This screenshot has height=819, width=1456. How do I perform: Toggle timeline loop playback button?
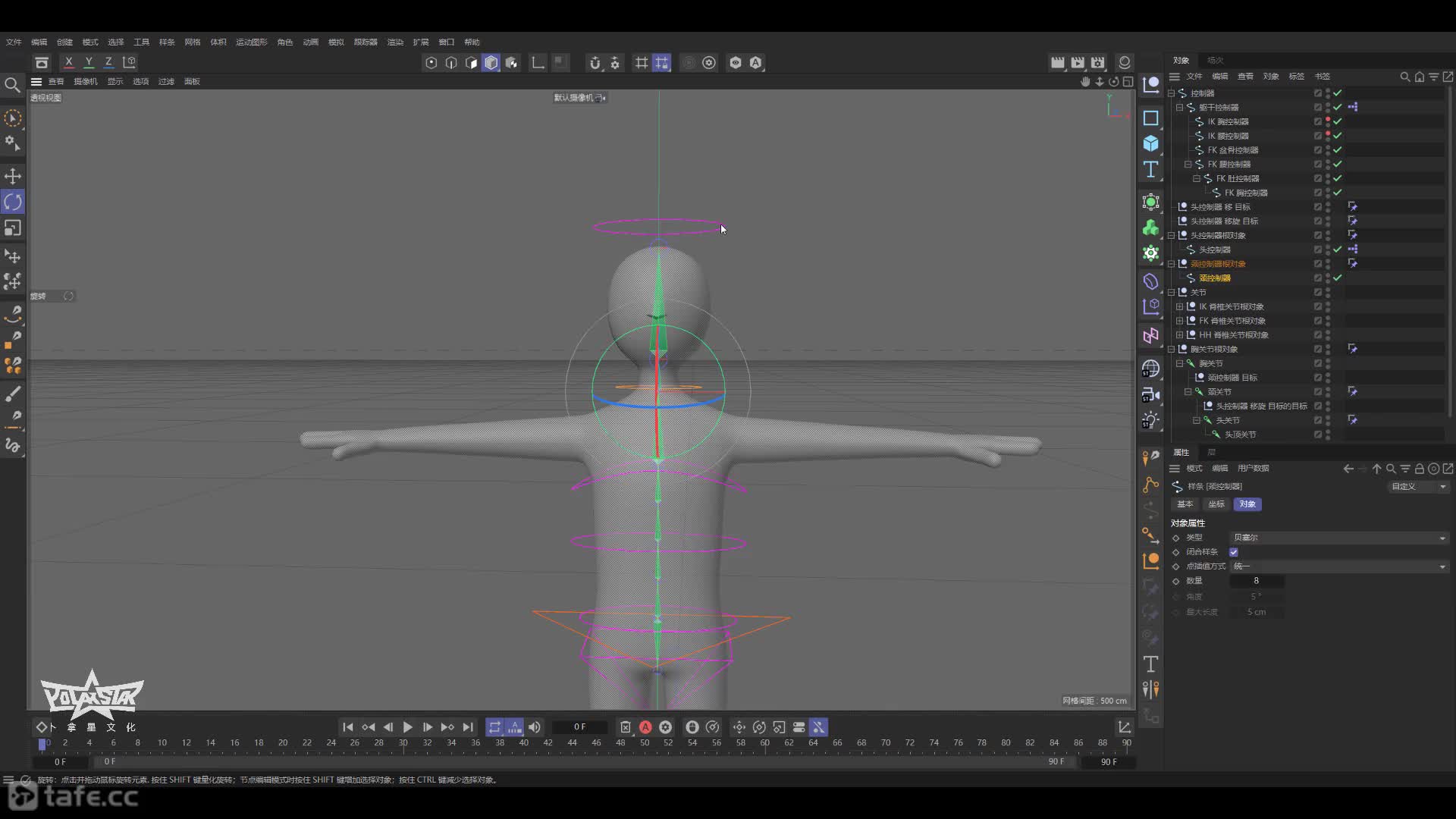pos(494,727)
